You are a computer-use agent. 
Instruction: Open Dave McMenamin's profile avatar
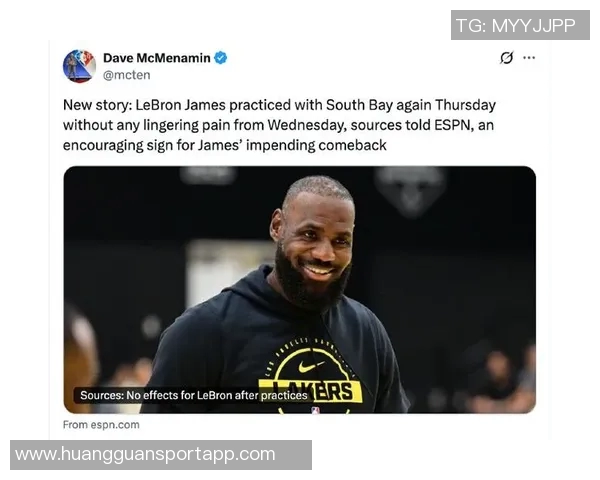(79, 66)
